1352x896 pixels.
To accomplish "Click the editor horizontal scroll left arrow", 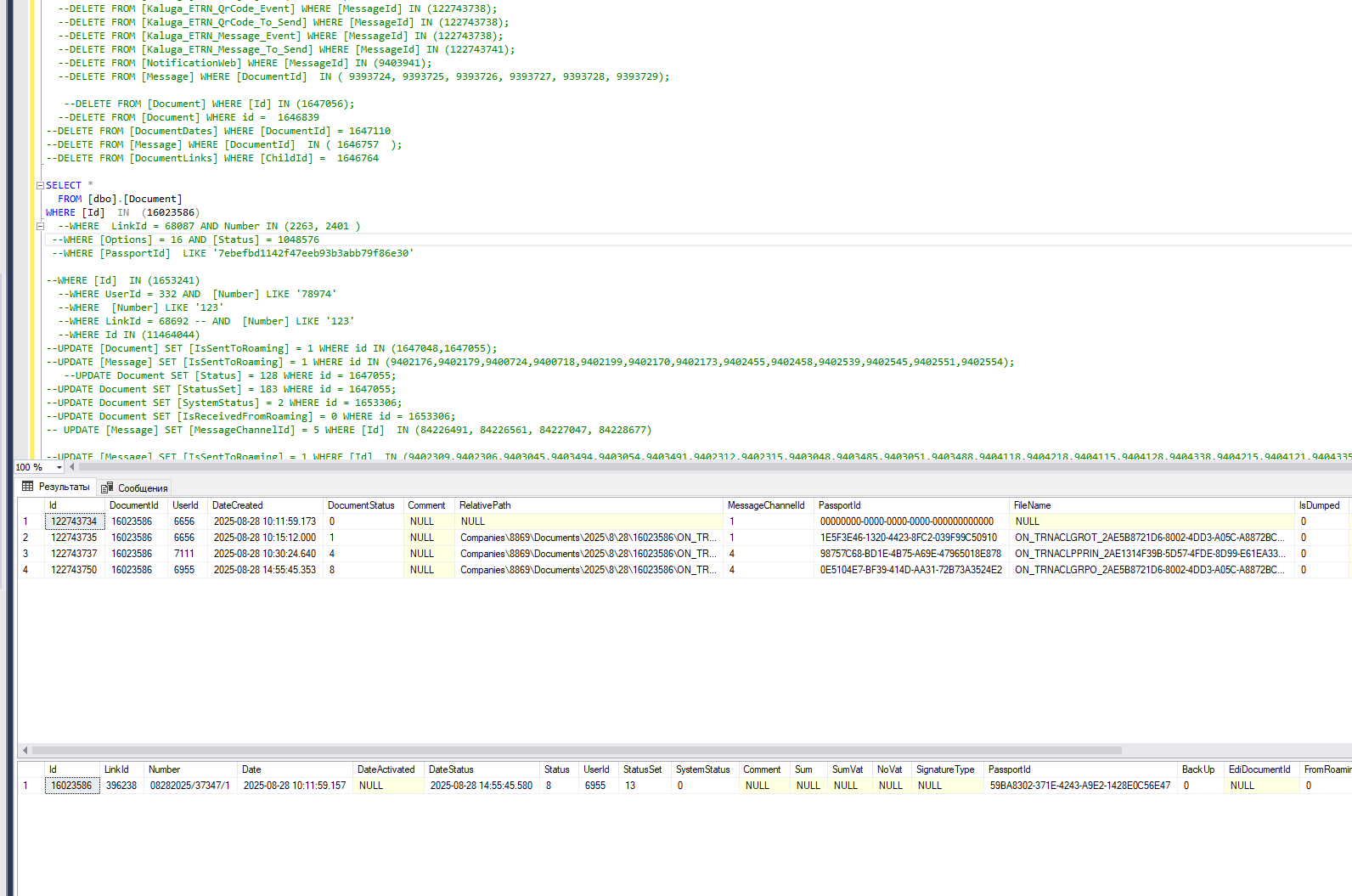I will (72, 467).
